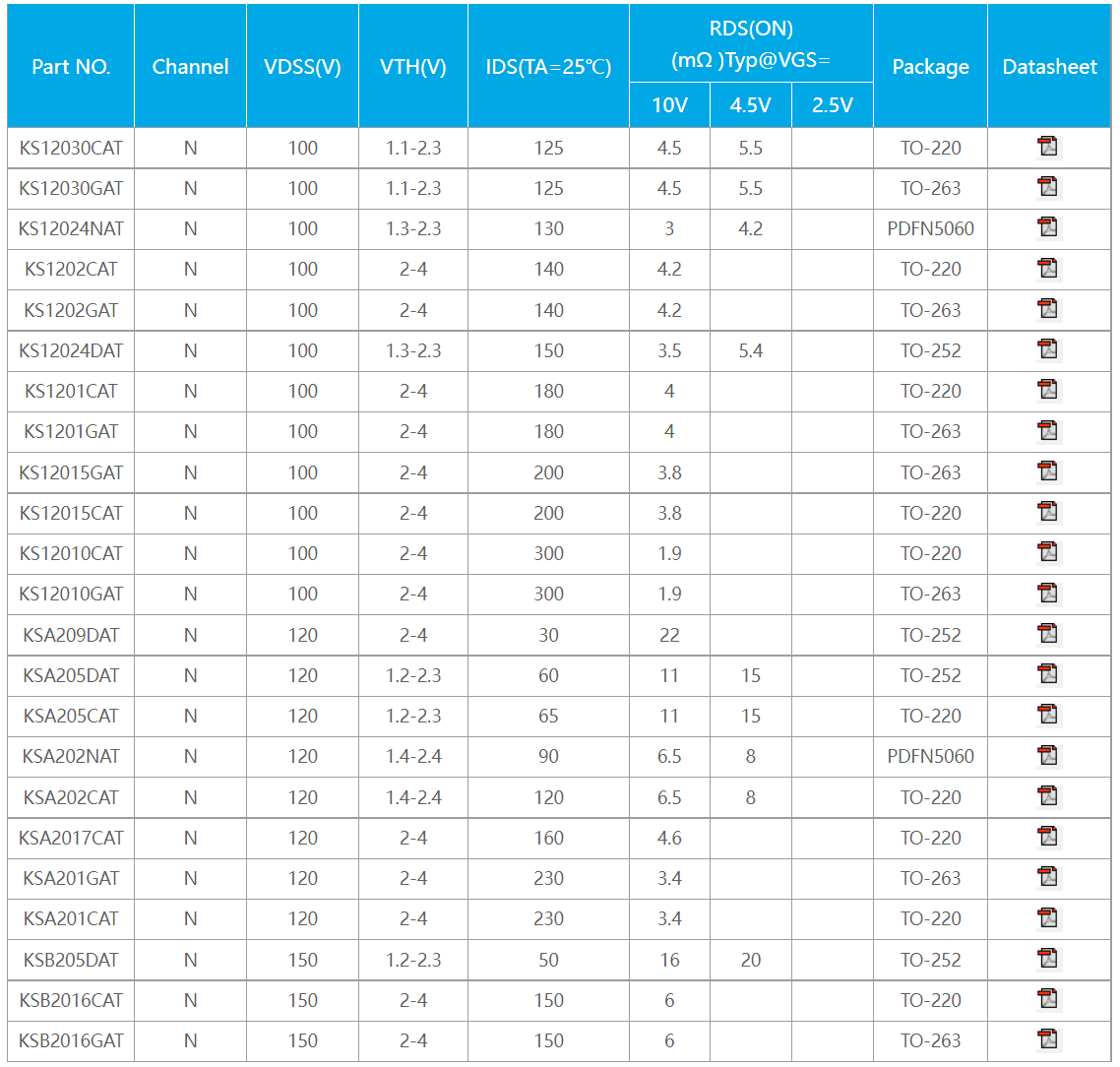This screenshot has width=1120, height=1067.
Task: Click the 4.5V RDS(ON) sub-header
Action: (x=750, y=105)
